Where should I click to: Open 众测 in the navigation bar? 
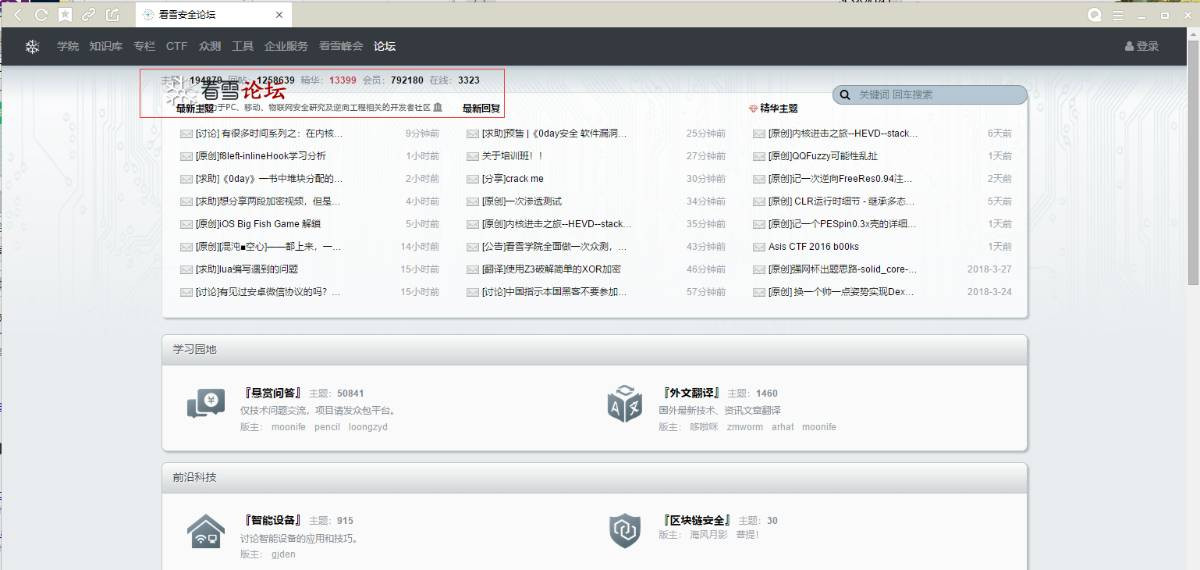tap(209, 47)
